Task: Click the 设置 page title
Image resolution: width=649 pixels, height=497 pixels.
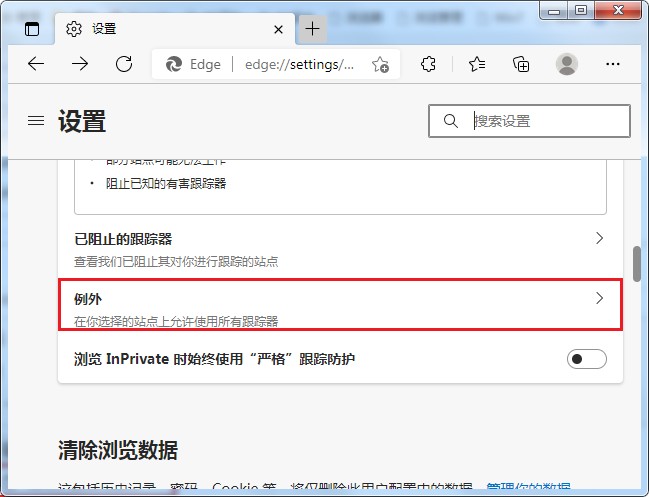Action: pos(82,121)
